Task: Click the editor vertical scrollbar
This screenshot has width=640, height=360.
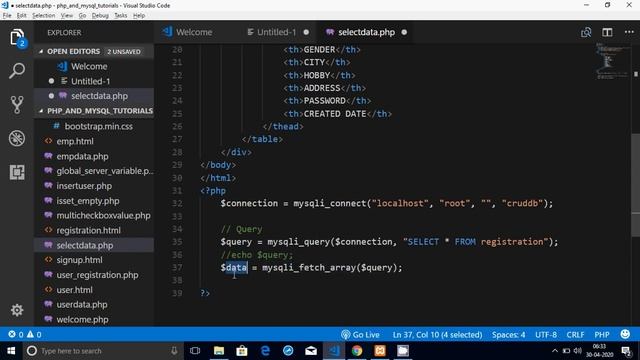Action: point(636,184)
